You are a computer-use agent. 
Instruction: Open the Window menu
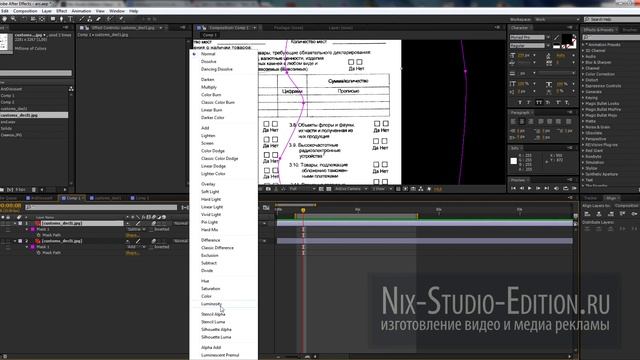[x=117, y=11]
